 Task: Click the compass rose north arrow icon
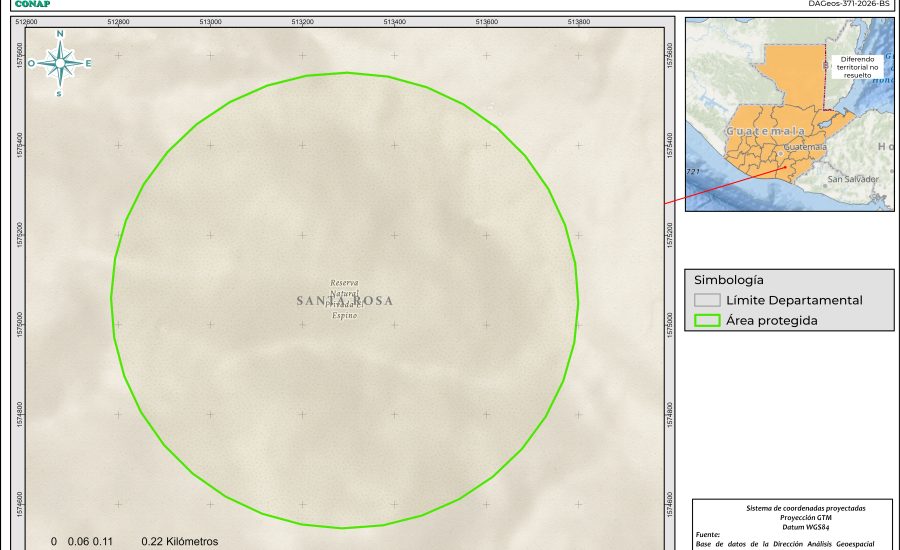(60, 63)
